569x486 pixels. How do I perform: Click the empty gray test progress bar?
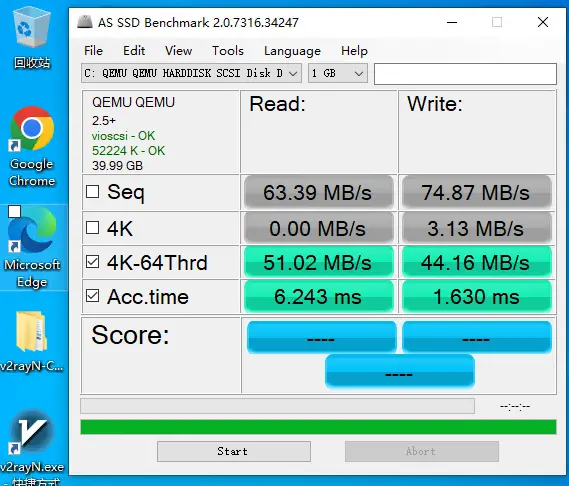point(277,406)
